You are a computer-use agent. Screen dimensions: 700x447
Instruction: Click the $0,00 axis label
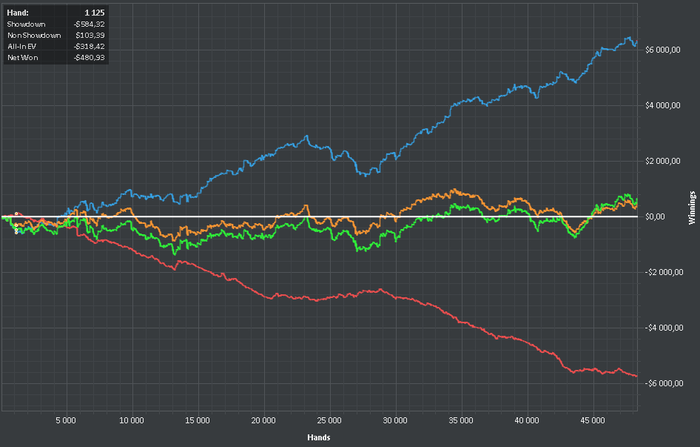point(654,217)
